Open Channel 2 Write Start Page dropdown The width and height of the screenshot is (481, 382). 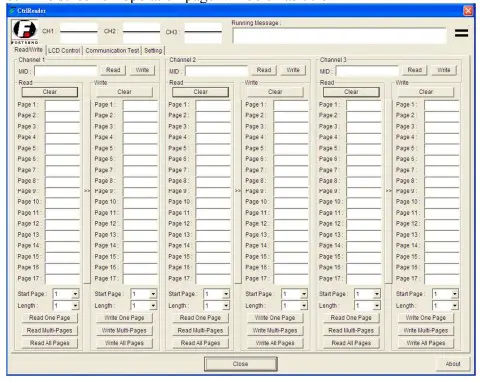tap(304, 294)
